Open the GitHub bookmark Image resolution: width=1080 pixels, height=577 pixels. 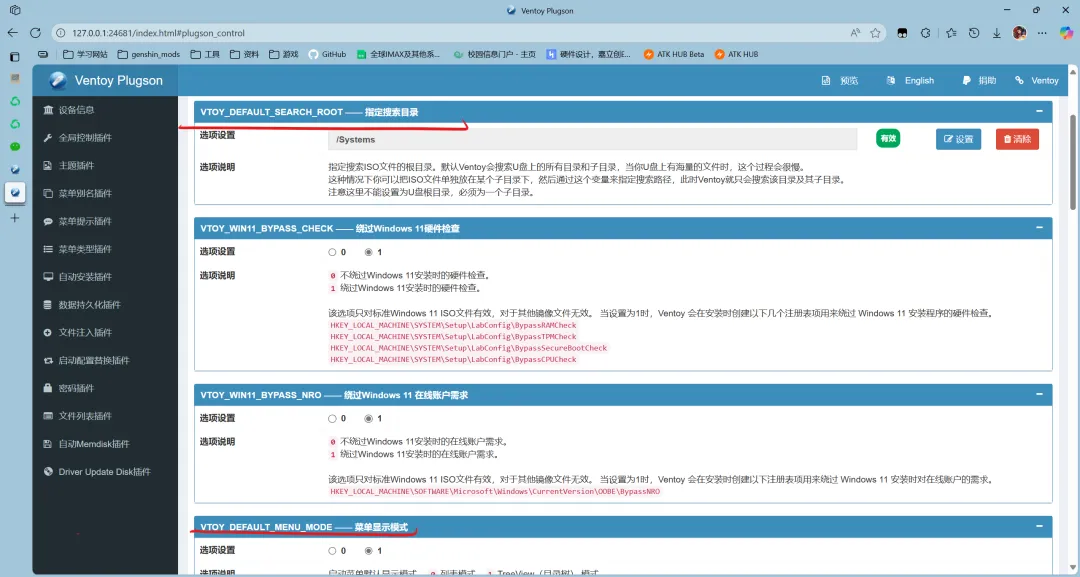pyautogui.click(x=327, y=54)
